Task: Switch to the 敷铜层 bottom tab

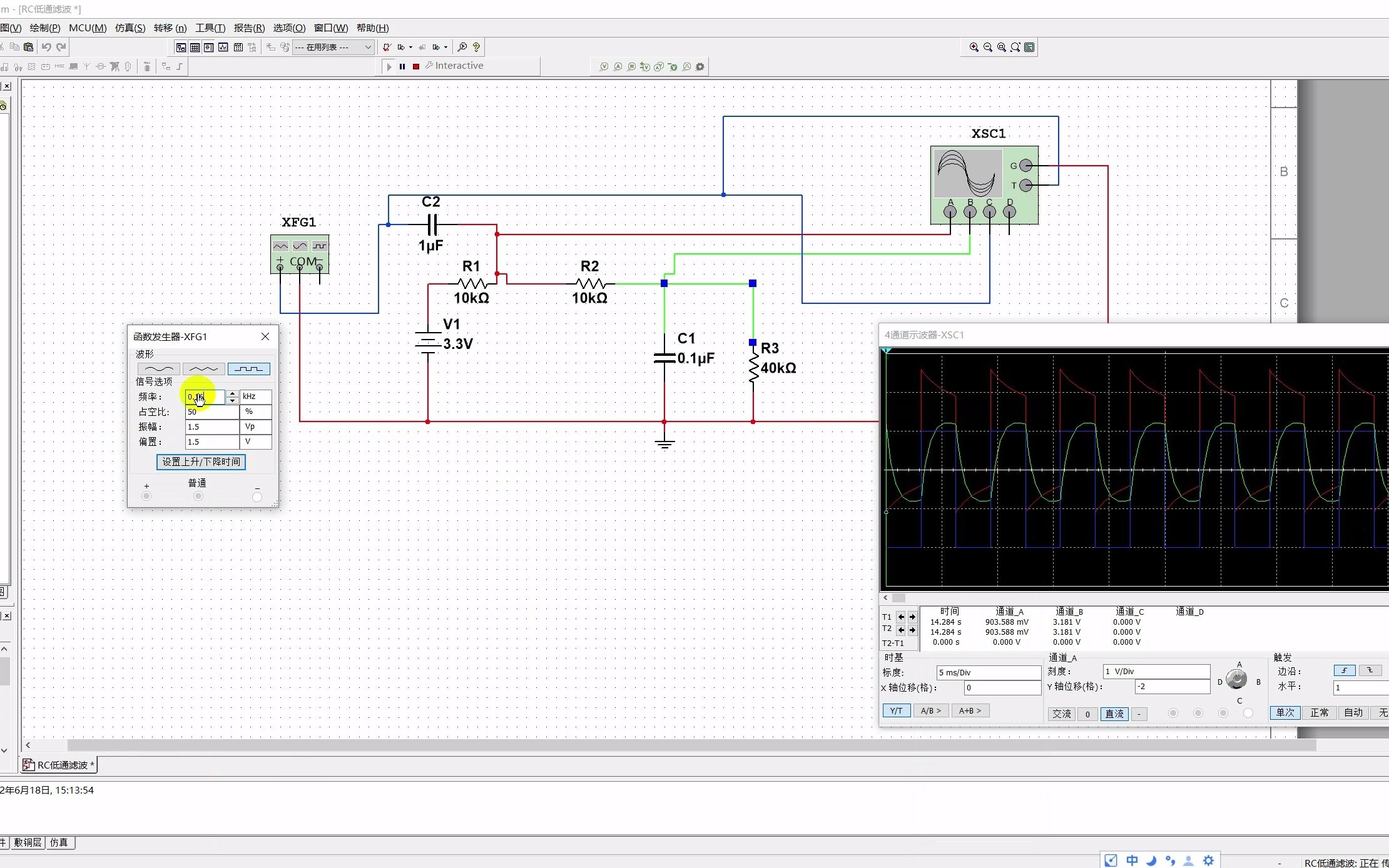Action: [x=28, y=842]
